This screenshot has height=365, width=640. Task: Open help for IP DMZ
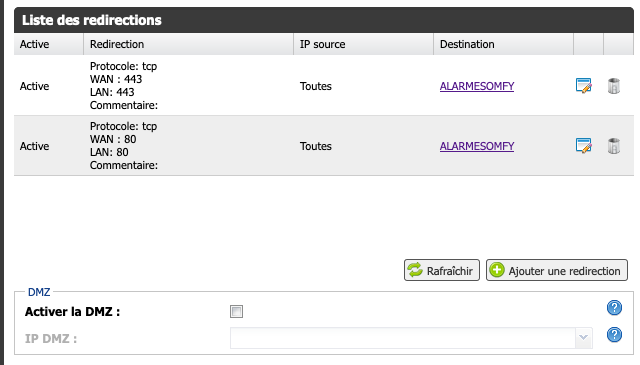coord(614,335)
